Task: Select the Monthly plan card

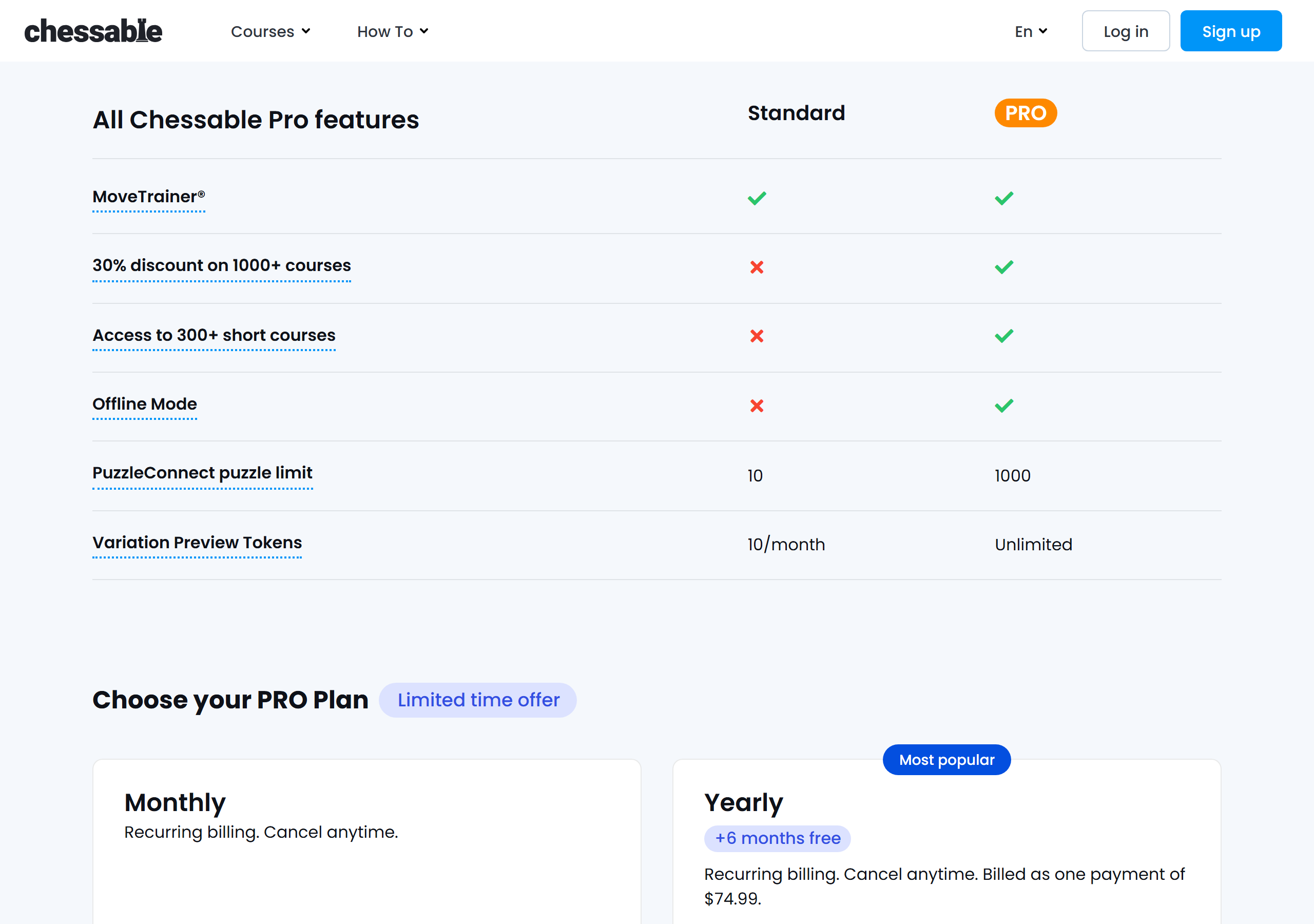Action: (x=366, y=841)
